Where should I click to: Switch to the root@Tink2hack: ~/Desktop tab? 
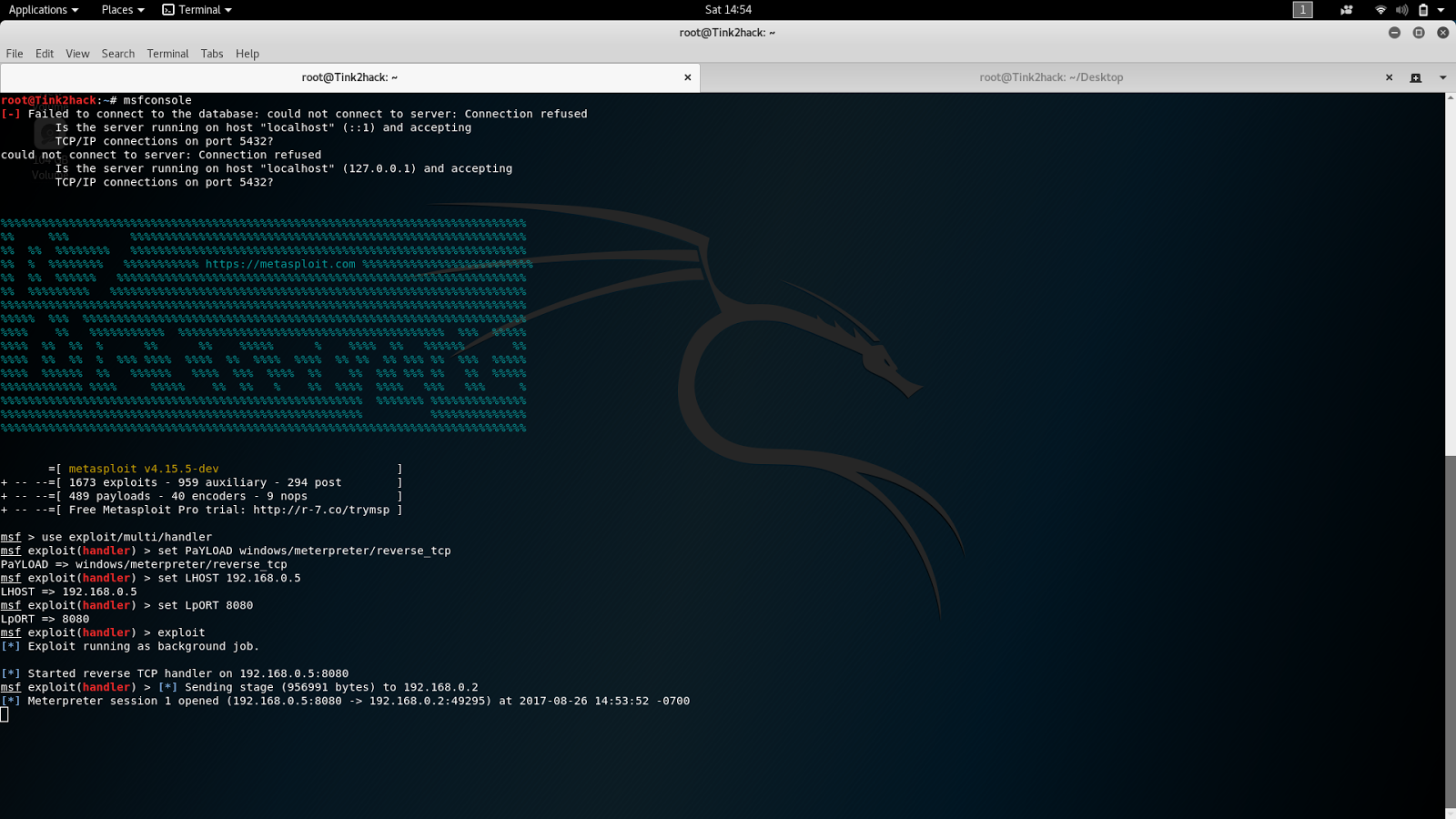click(x=1051, y=77)
